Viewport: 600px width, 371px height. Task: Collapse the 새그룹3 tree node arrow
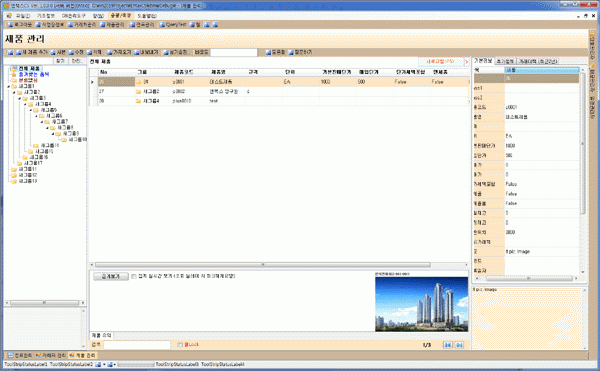point(20,98)
